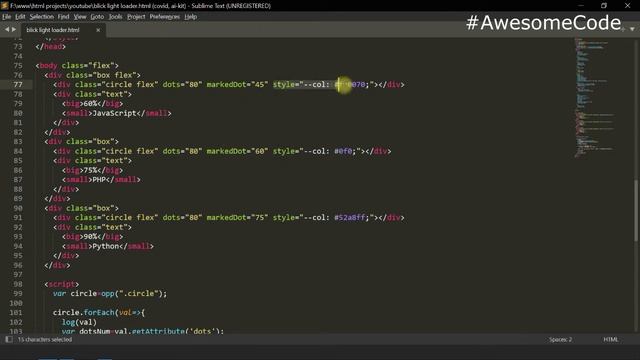Change indentation via Spaces: 2

coord(560,339)
